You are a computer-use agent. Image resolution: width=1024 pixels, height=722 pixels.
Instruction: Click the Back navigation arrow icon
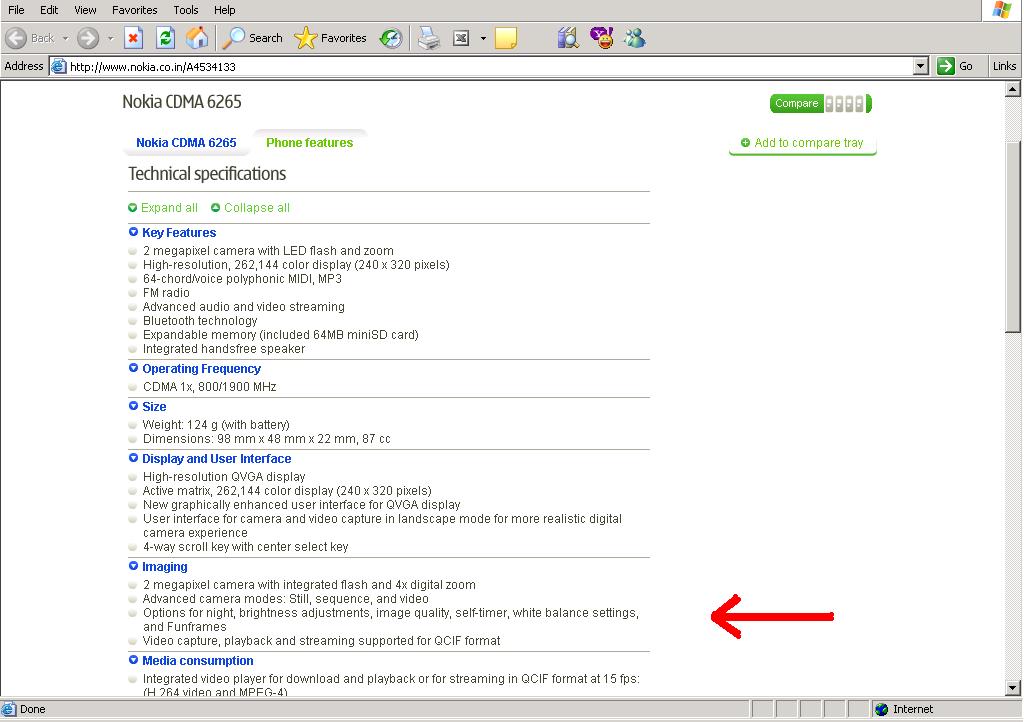(16, 38)
